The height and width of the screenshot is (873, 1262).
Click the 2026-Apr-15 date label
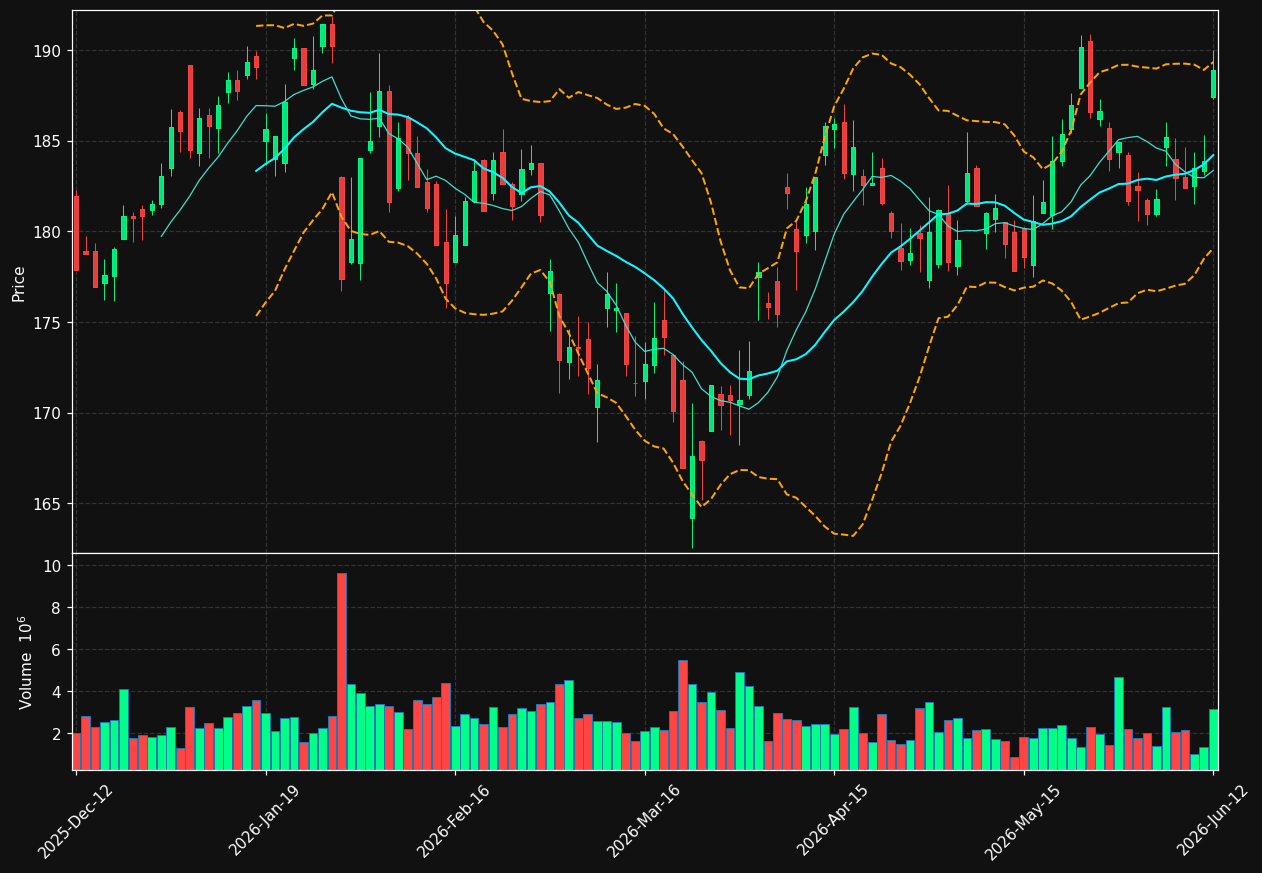point(834,820)
